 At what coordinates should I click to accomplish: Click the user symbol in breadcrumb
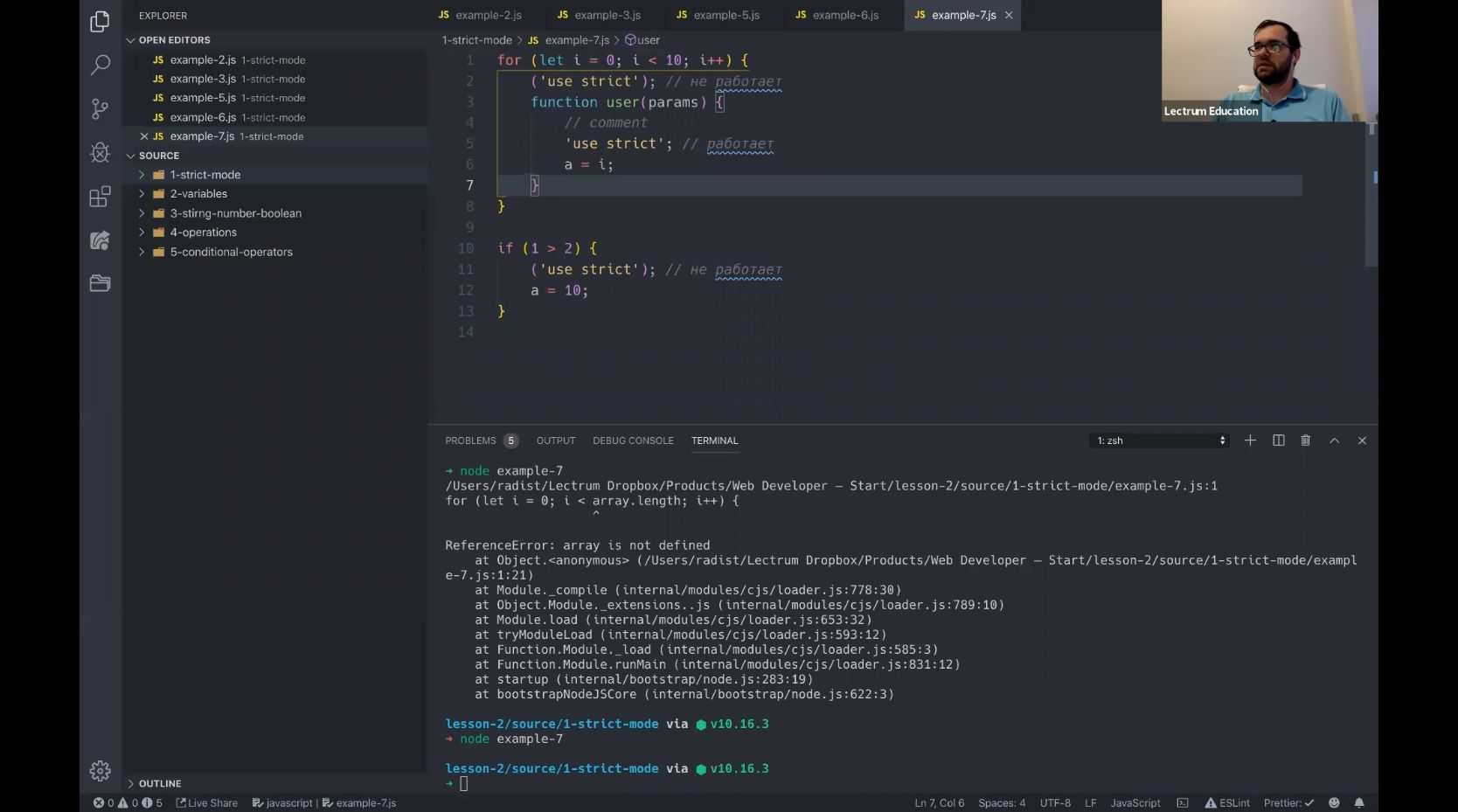point(642,40)
